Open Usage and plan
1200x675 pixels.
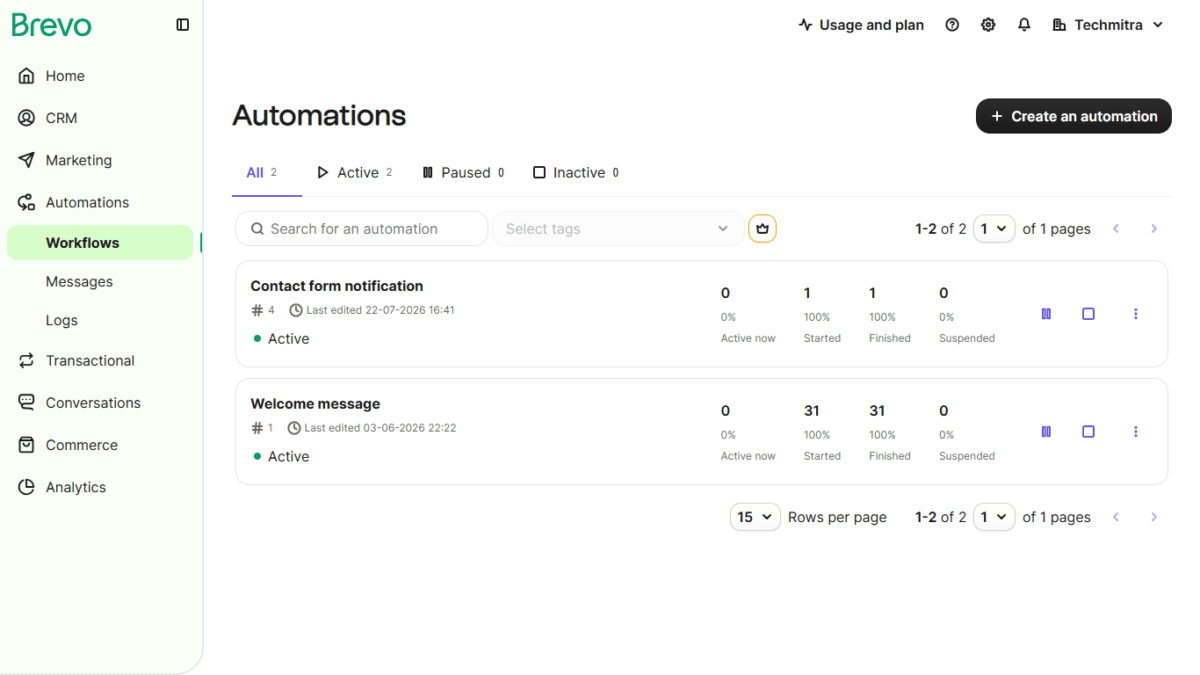(861, 25)
